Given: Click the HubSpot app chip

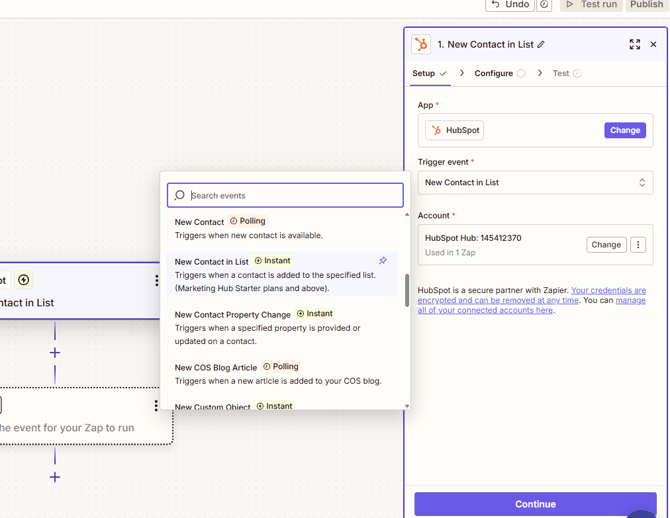Looking at the screenshot, I should click(x=455, y=130).
